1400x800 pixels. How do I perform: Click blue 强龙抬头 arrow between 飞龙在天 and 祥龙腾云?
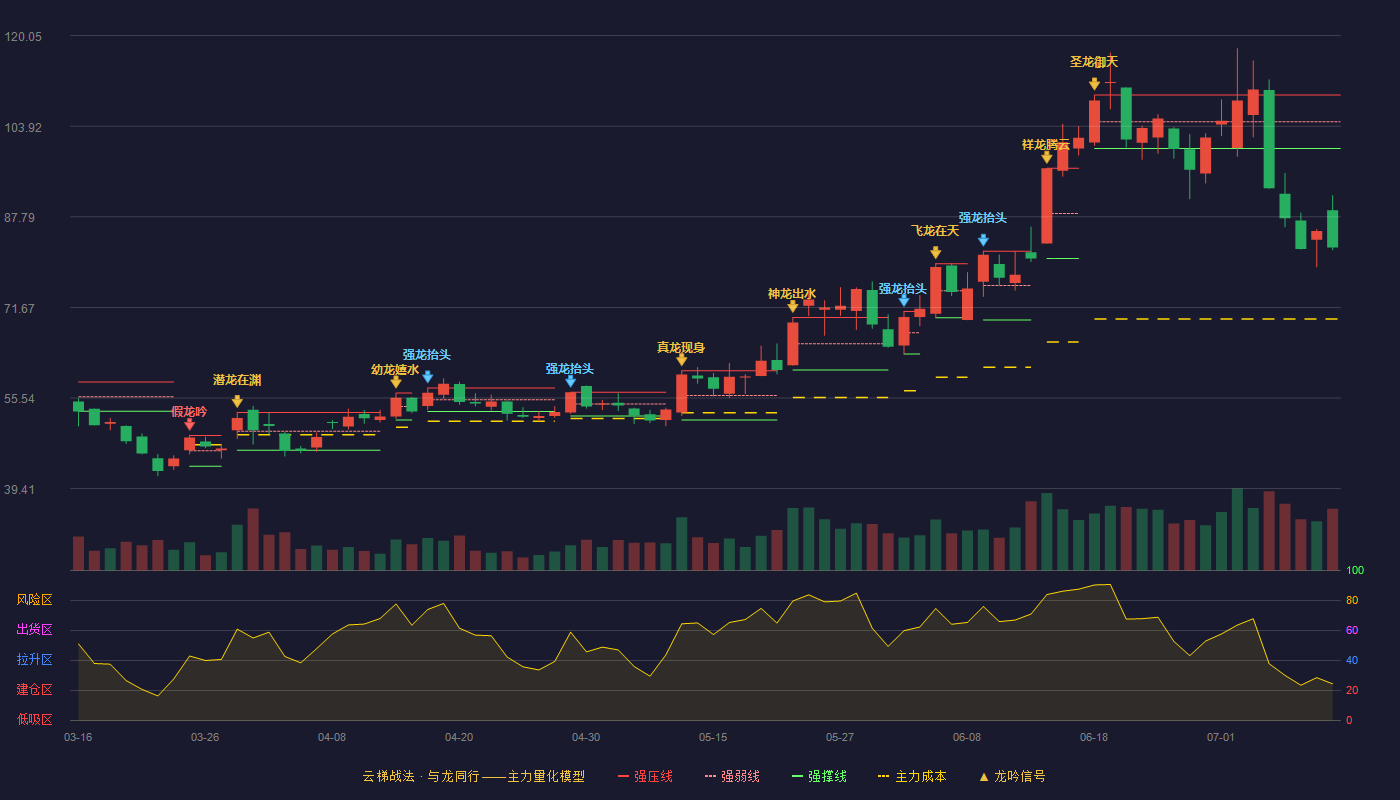[983, 240]
